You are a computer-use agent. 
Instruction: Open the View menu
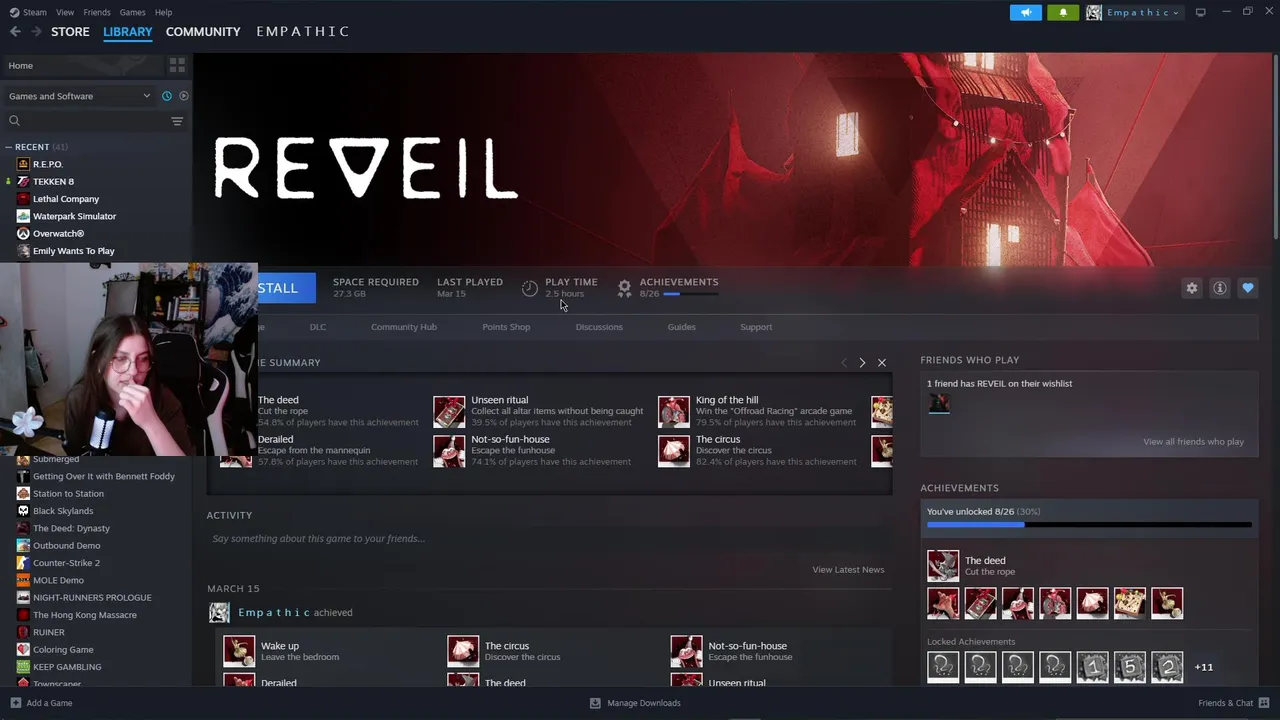[65, 12]
